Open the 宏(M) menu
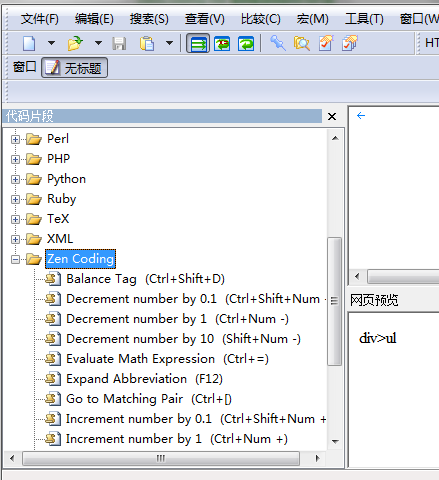439x480 pixels. tap(312, 19)
